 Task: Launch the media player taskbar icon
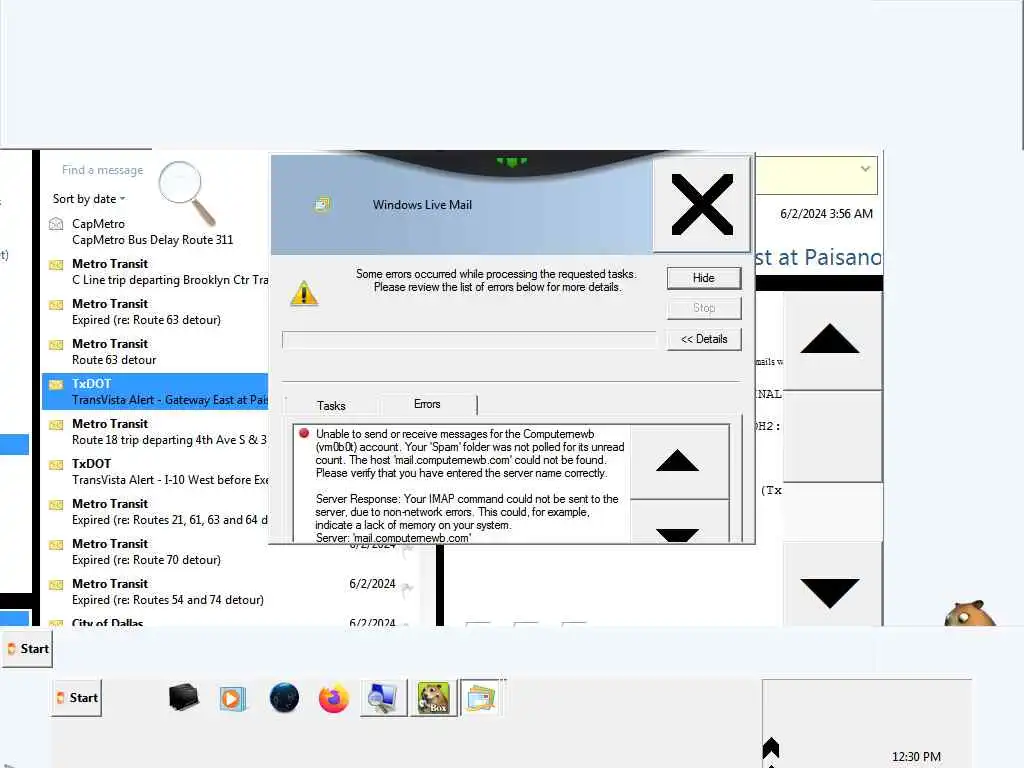(x=232, y=699)
